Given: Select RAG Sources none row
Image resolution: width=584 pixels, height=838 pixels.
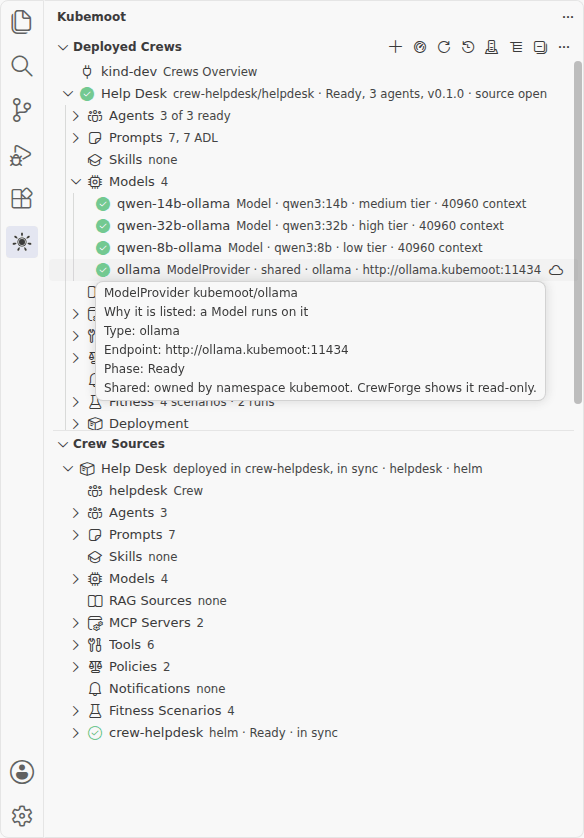Looking at the screenshot, I should (x=312, y=601).
